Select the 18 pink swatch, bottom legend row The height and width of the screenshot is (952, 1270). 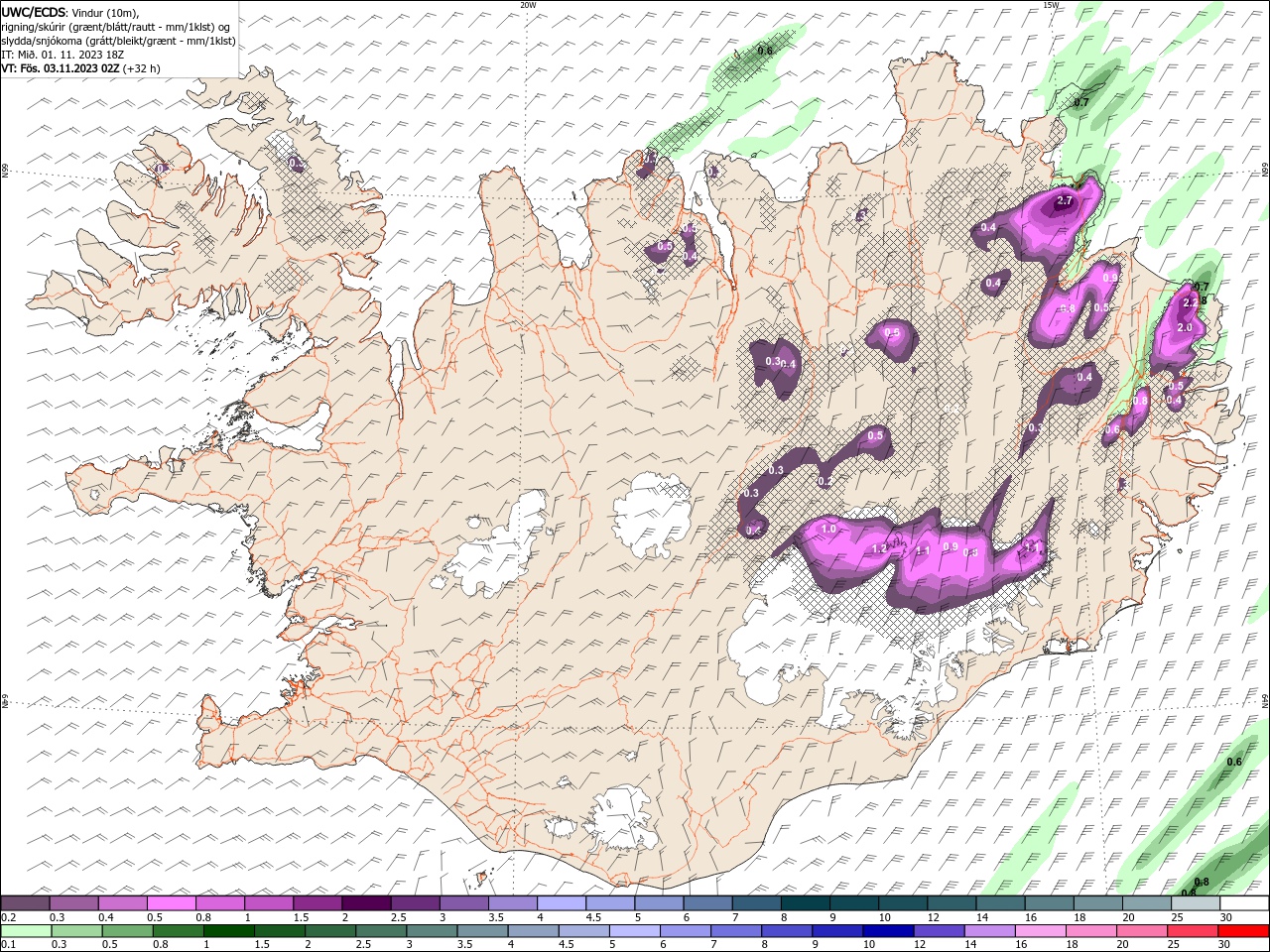(x=1090, y=931)
